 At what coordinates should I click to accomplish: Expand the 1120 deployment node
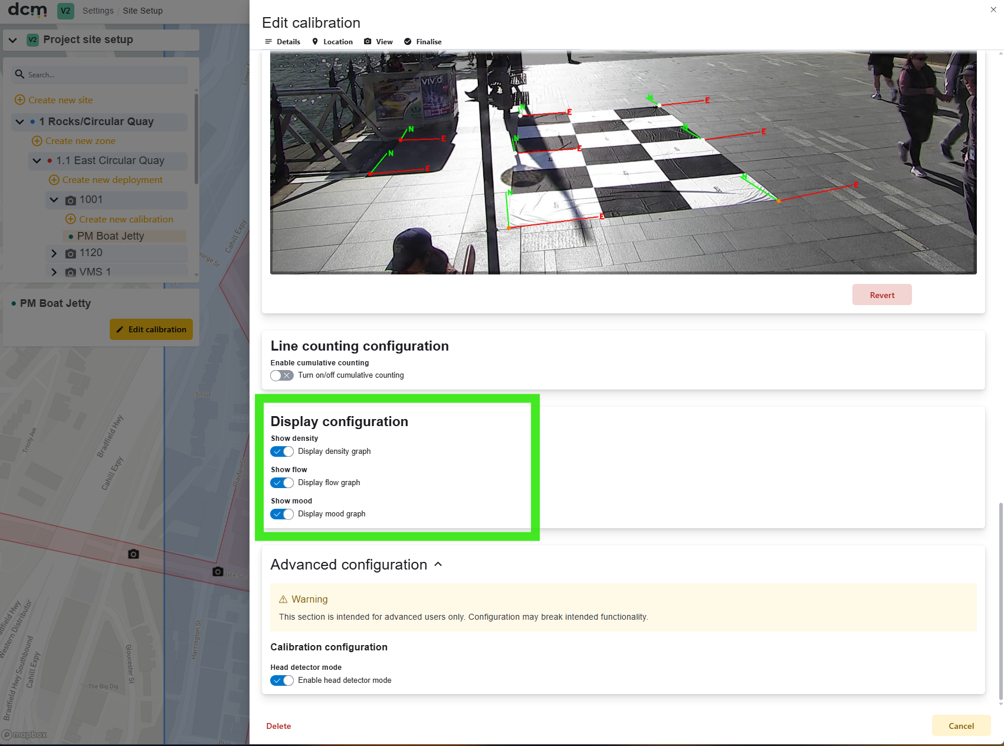click(x=54, y=254)
